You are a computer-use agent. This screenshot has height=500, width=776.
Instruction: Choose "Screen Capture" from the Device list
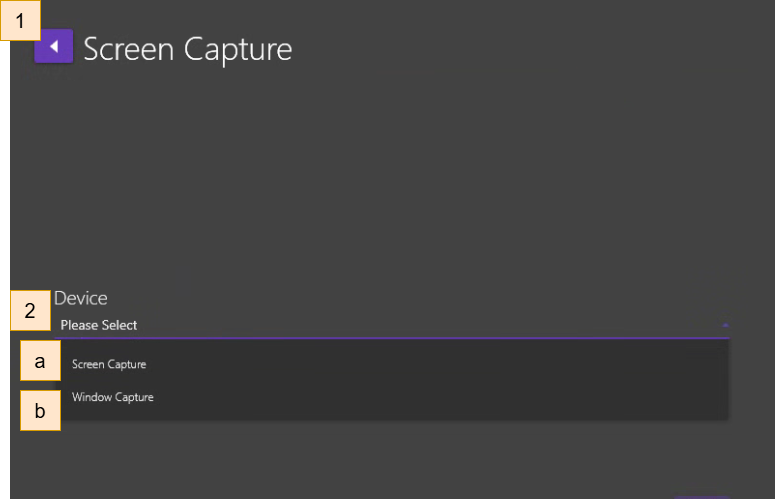point(109,365)
